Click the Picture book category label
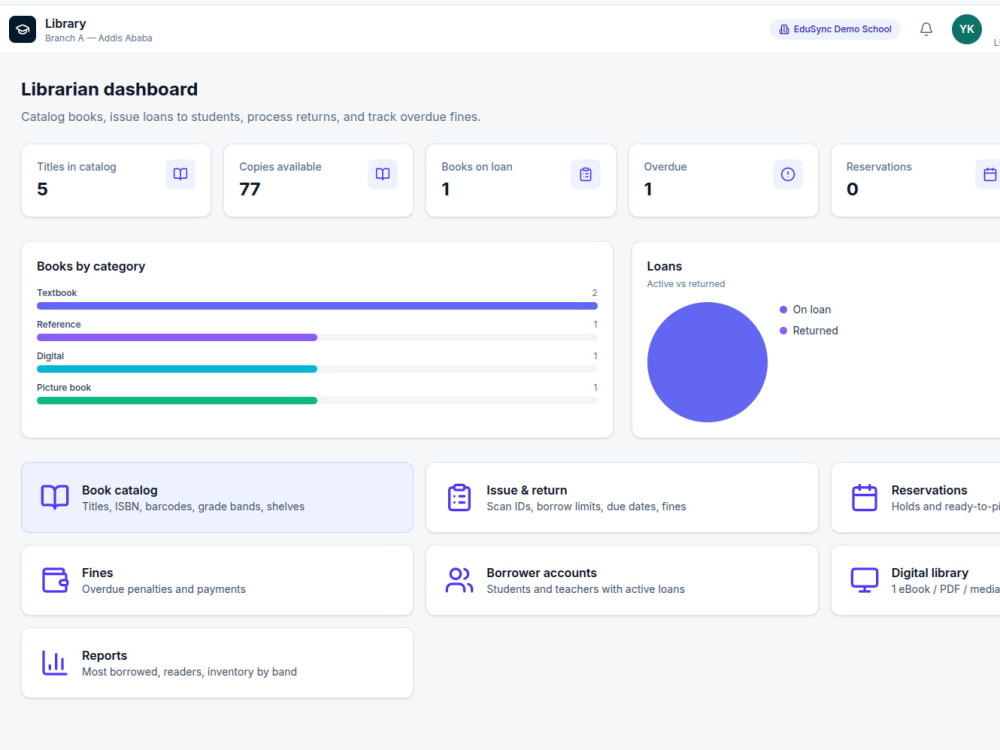This screenshot has height=750, width=1000. tap(64, 388)
